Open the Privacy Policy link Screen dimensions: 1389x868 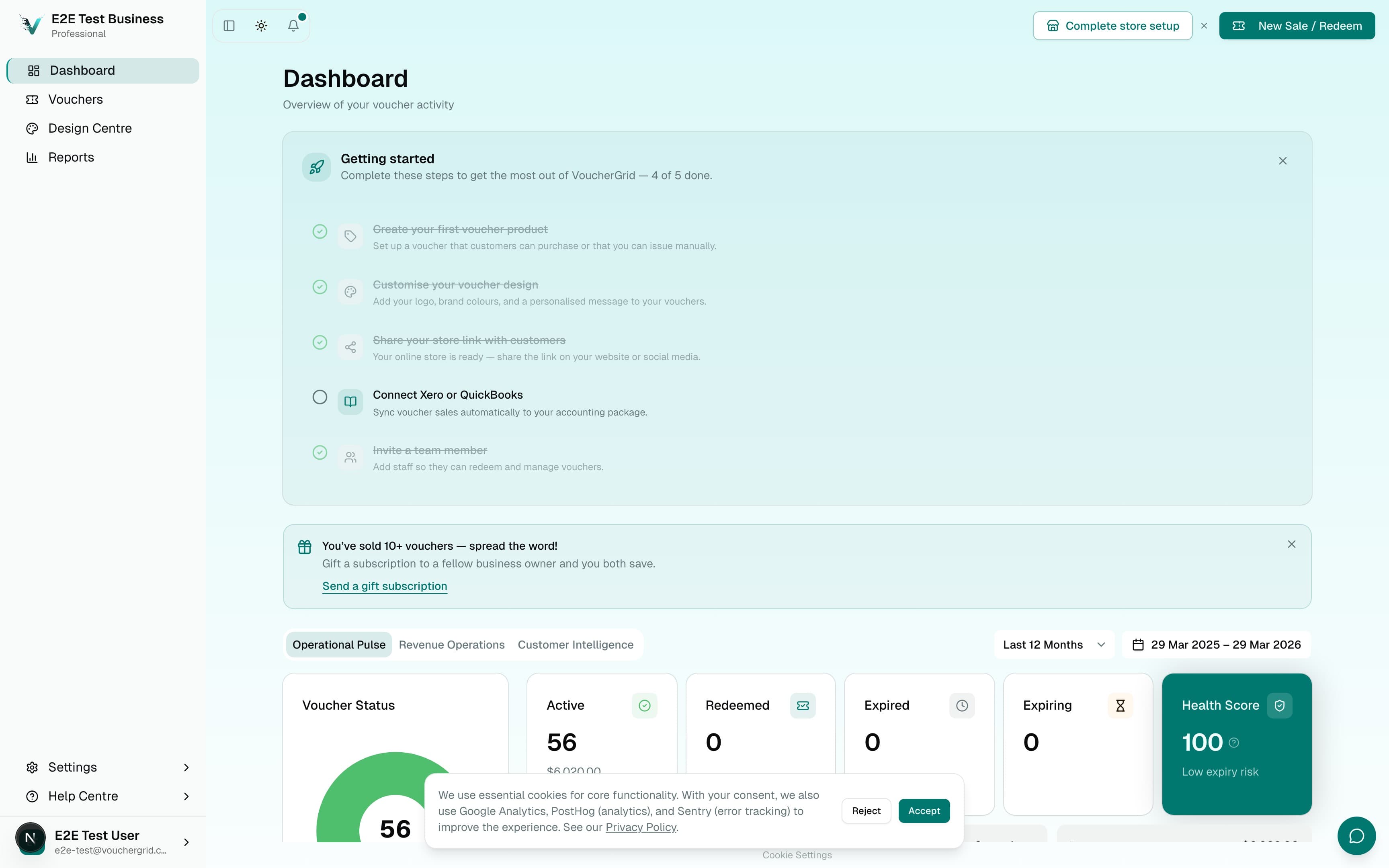pyautogui.click(x=641, y=827)
